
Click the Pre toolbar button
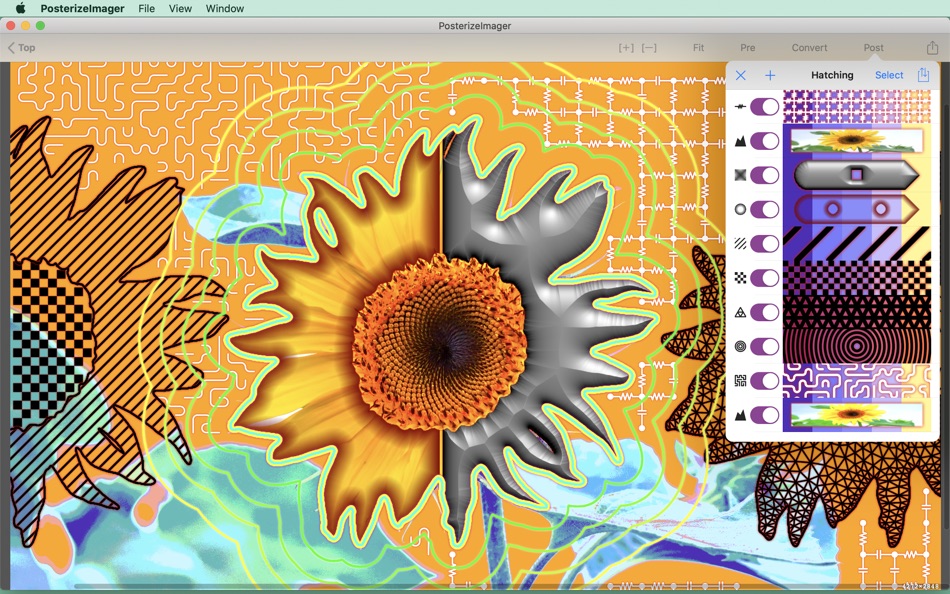(748, 47)
